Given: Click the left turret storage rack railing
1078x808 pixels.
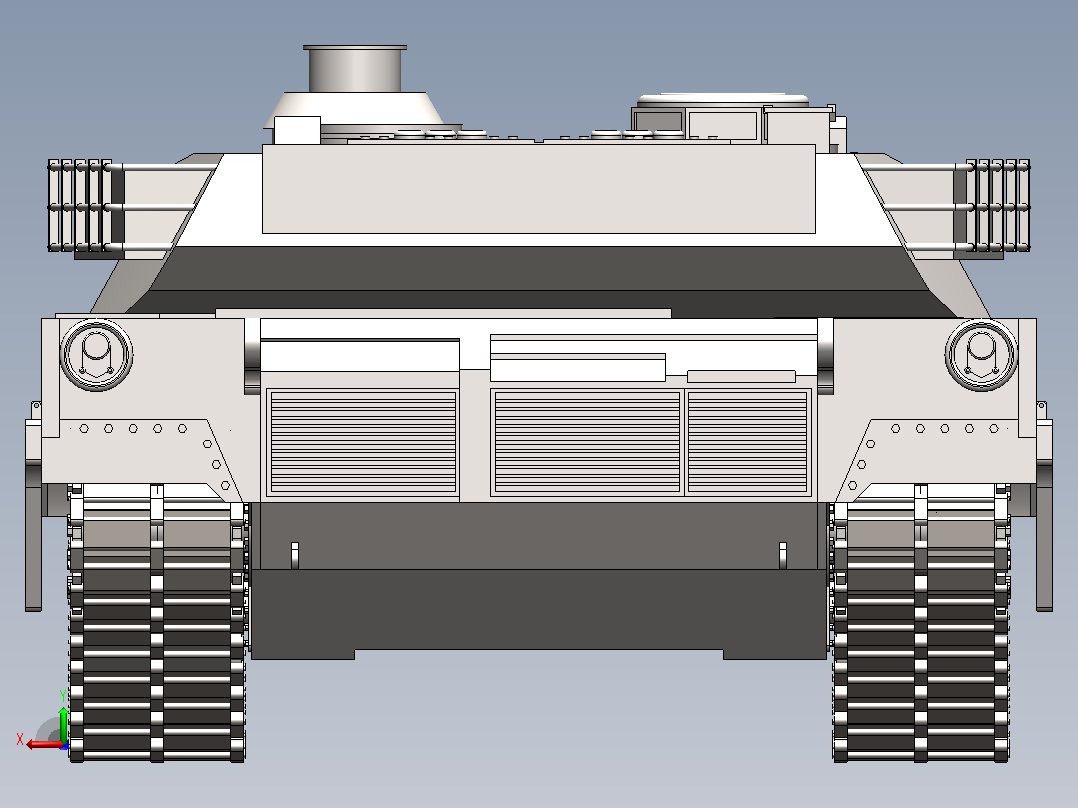Looking at the screenshot, I should [86, 206].
